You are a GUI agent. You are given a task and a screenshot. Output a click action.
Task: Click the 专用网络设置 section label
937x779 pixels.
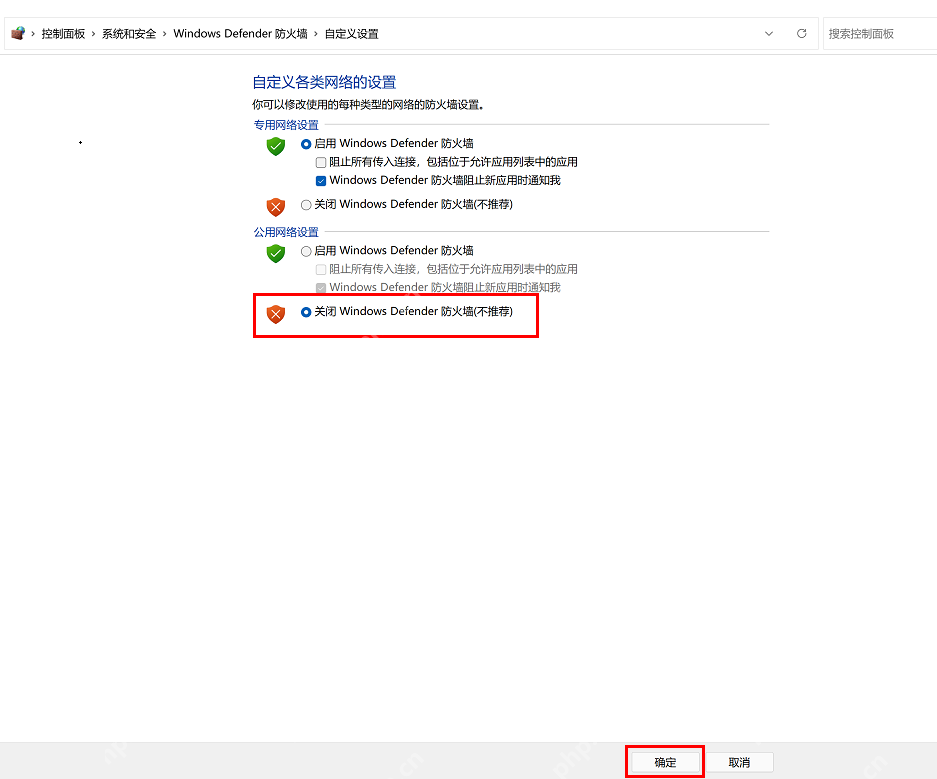286,125
